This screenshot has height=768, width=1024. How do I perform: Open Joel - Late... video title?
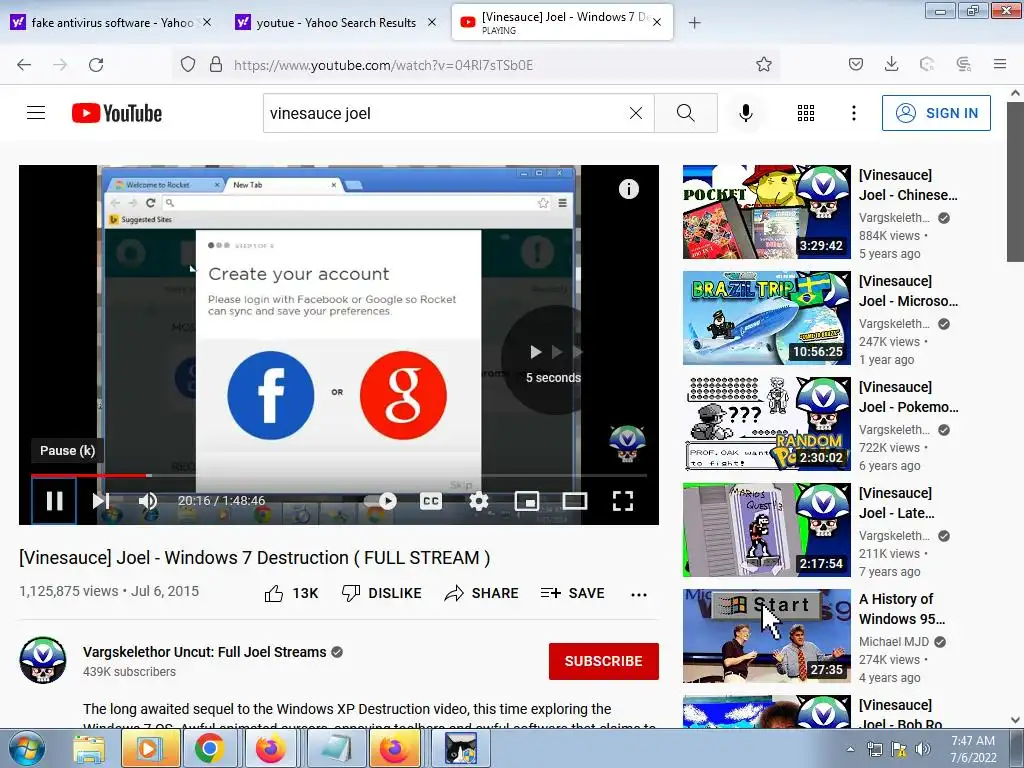897,503
